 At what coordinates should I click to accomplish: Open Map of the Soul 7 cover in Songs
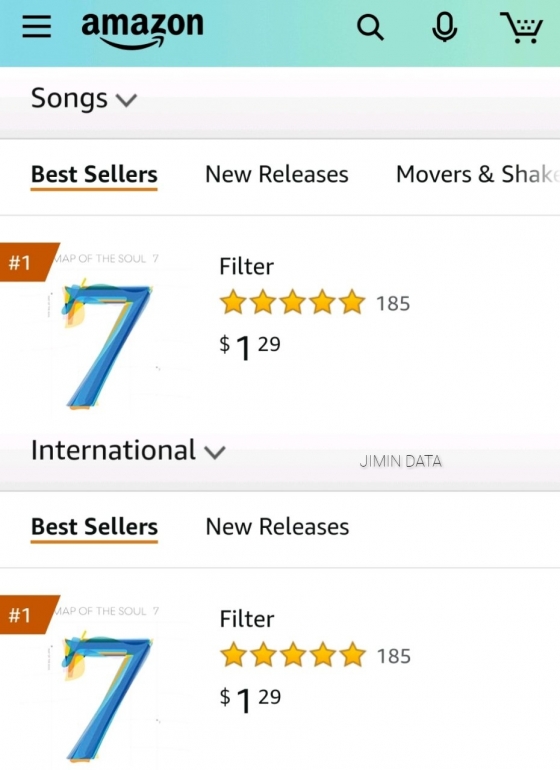point(106,331)
